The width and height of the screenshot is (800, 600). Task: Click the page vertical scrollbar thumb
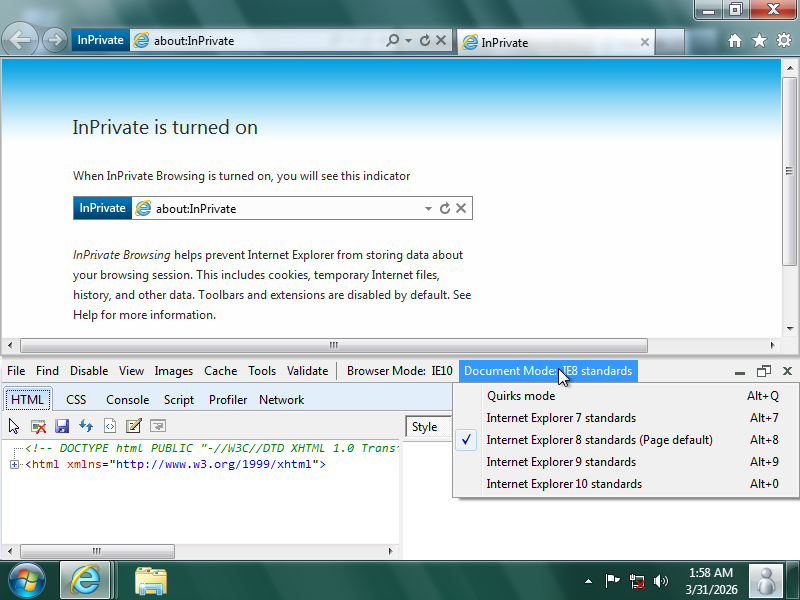coord(789,171)
